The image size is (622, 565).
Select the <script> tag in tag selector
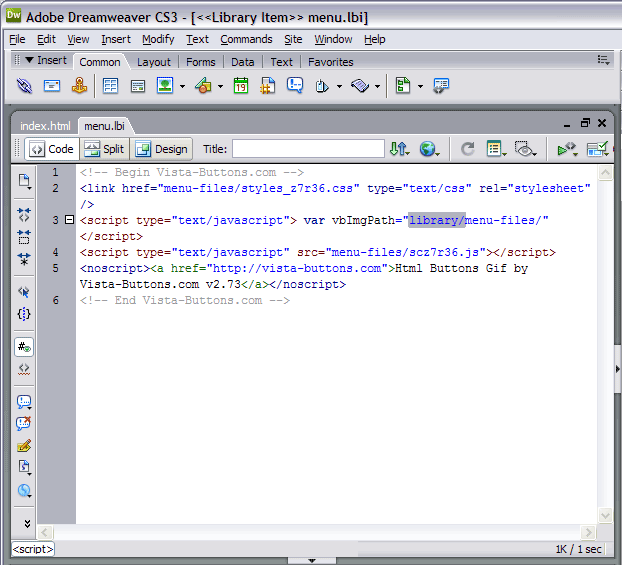[33, 549]
